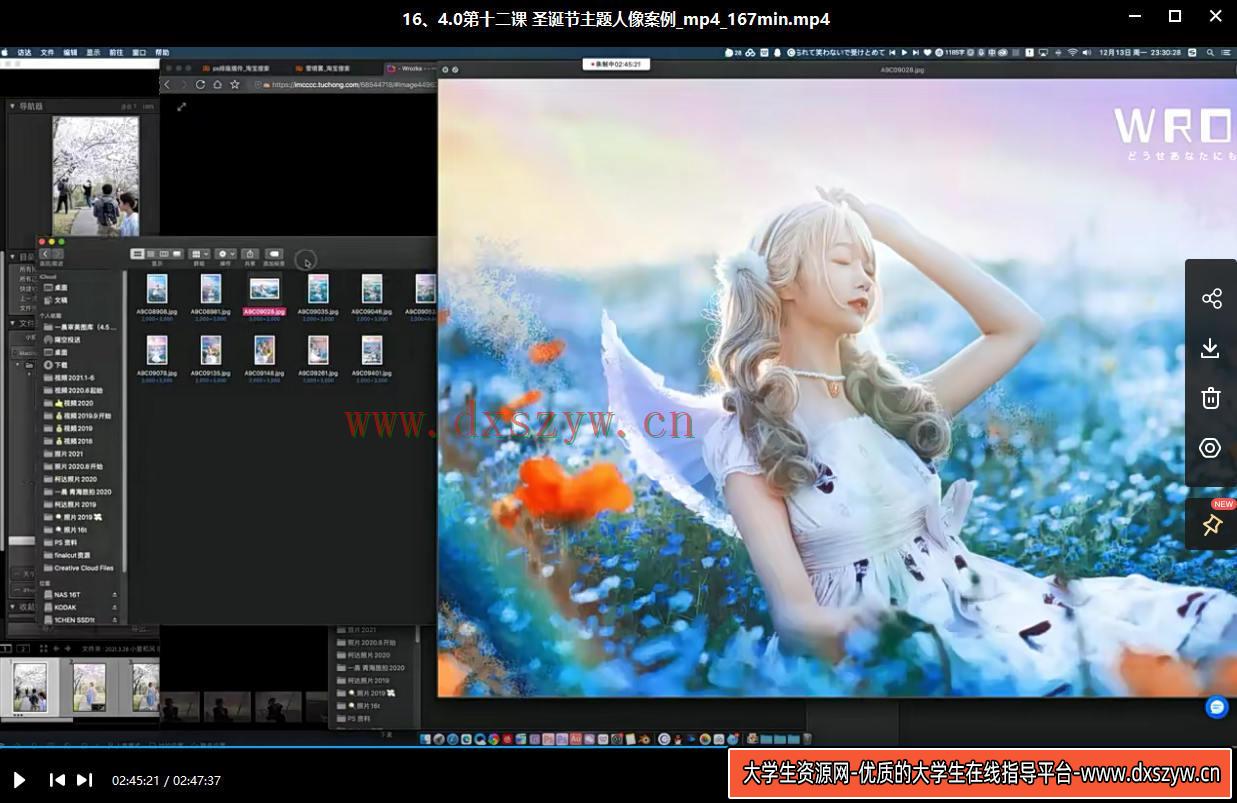
Task: Click browser back arrow
Action: [167, 85]
